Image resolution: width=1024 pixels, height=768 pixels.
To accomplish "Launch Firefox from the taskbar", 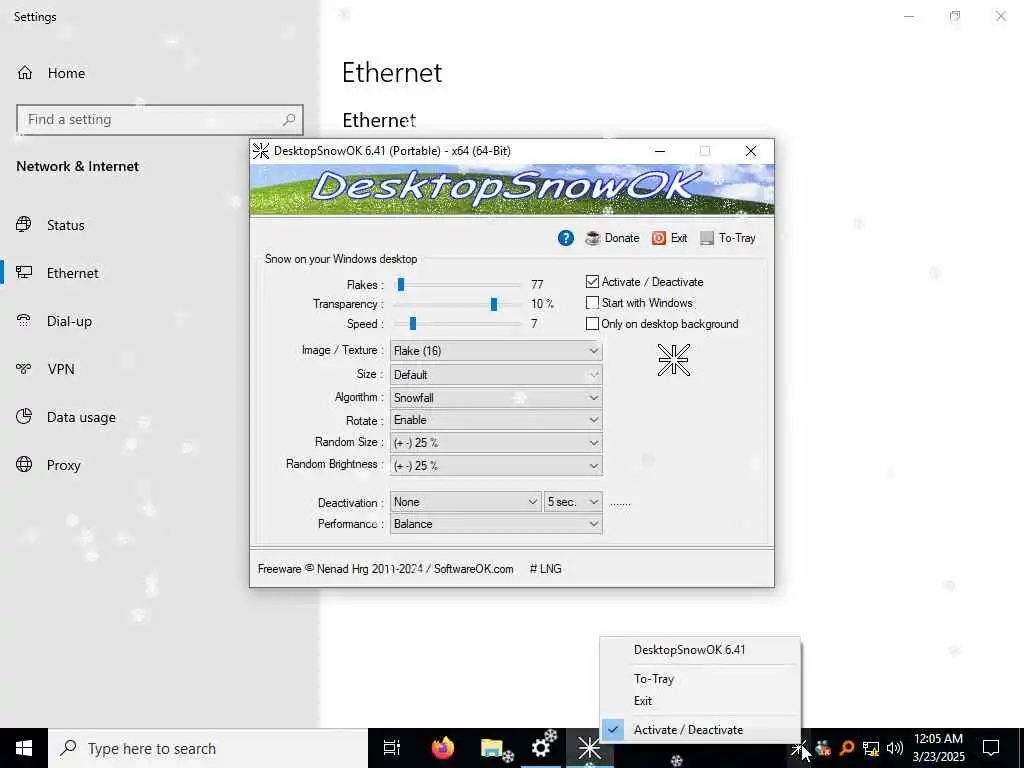I will point(443,748).
